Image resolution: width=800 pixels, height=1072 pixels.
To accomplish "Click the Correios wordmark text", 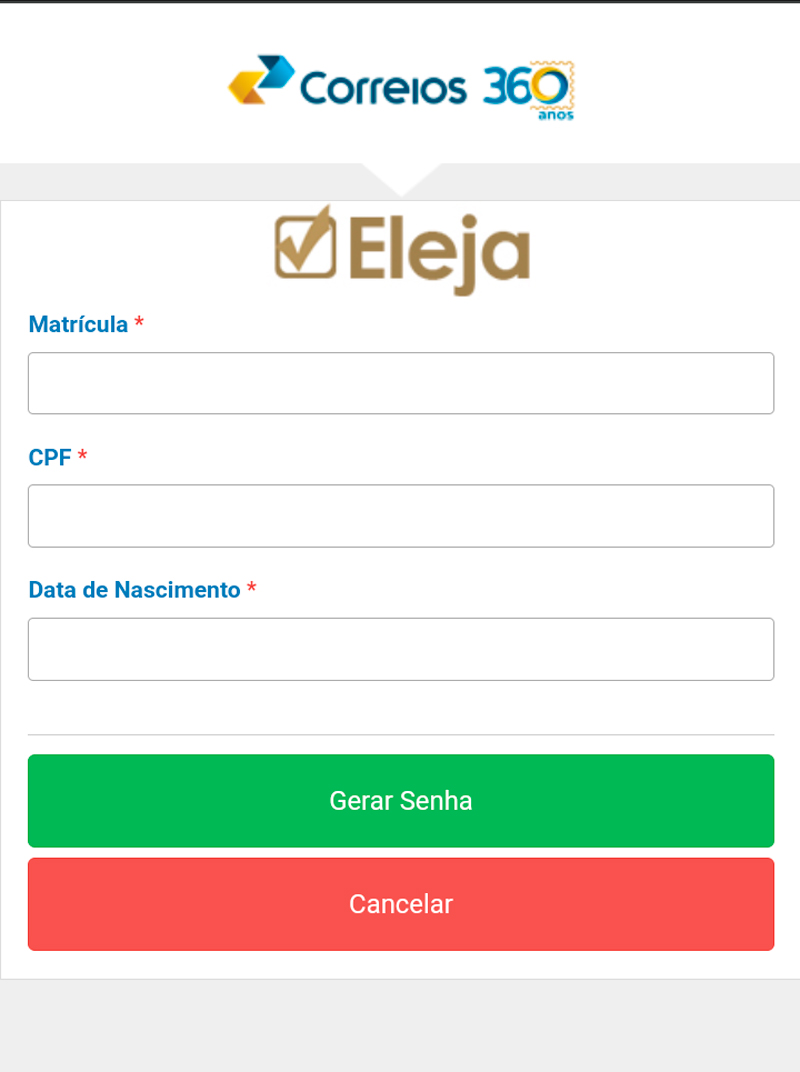I will click(x=383, y=88).
